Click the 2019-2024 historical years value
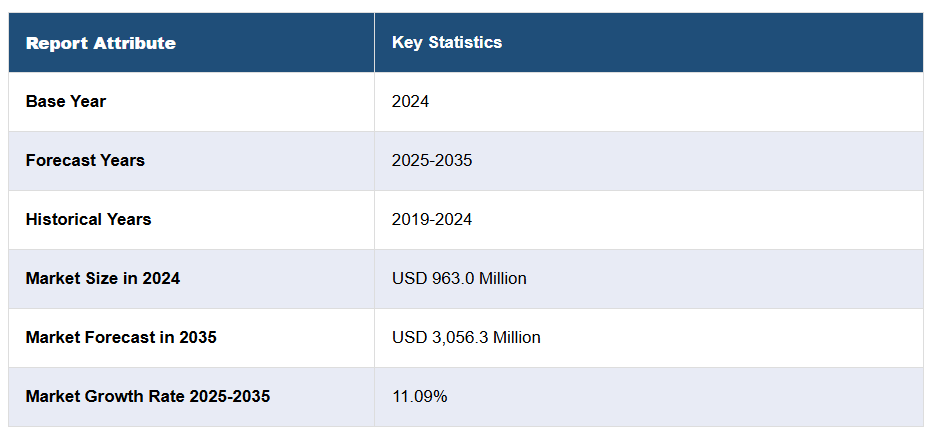 click(x=432, y=219)
